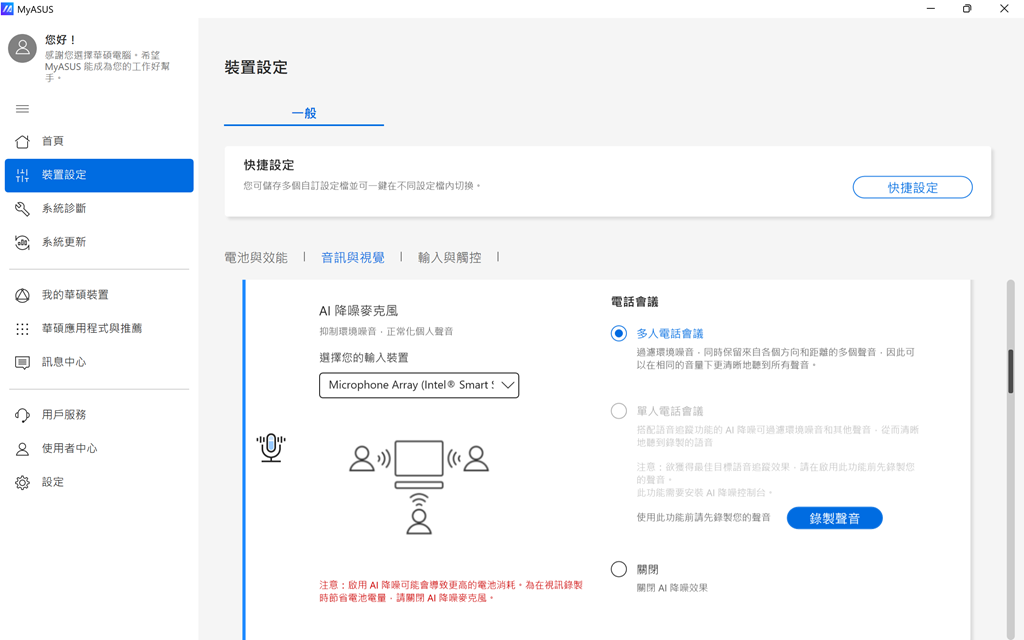Select 單人電話會議 radio button
This screenshot has width=1024, height=640.
click(x=618, y=411)
